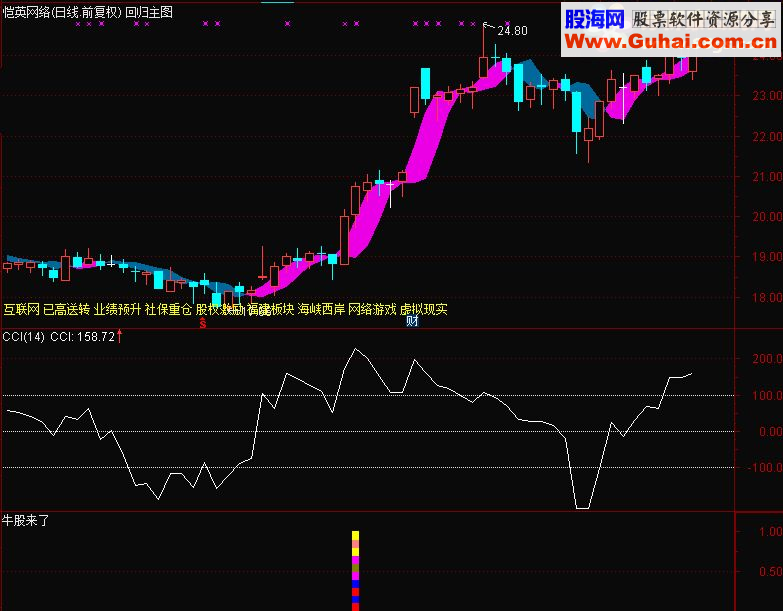The width and height of the screenshot is (783, 611).
Task: Click the multicolored signal bar in 牛股来了 panel
Action: (x=356, y=571)
